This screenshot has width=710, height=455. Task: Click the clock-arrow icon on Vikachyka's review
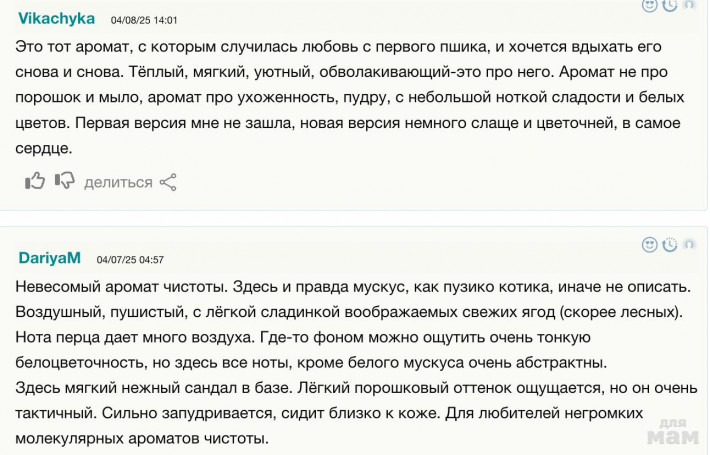coord(670,5)
